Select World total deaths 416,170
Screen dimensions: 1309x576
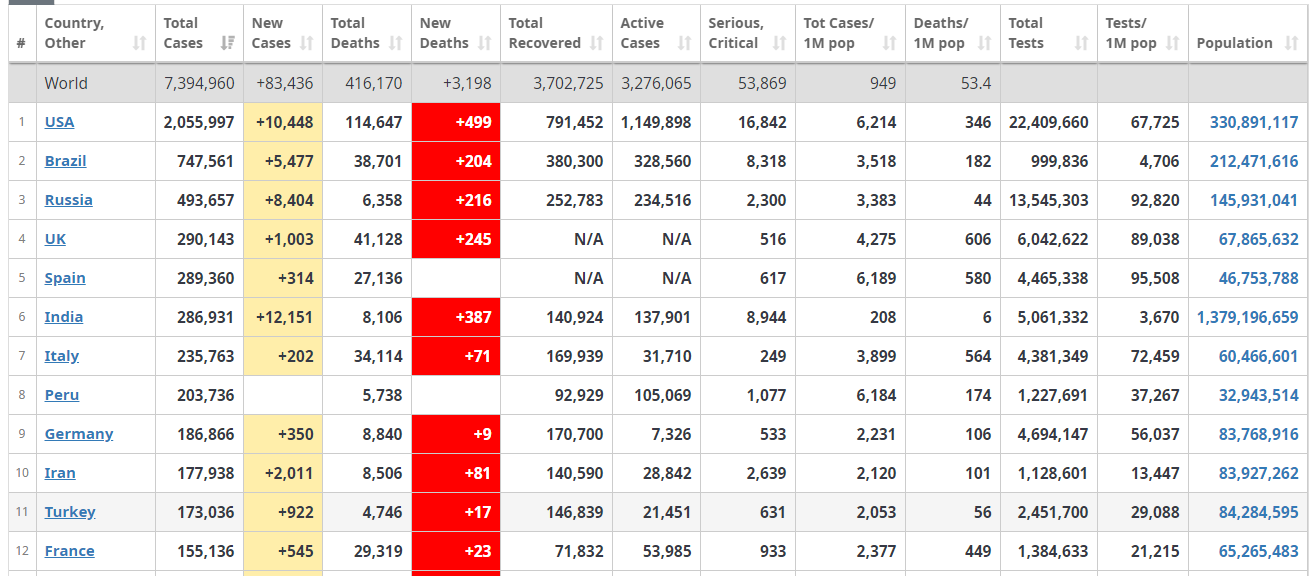click(x=374, y=83)
